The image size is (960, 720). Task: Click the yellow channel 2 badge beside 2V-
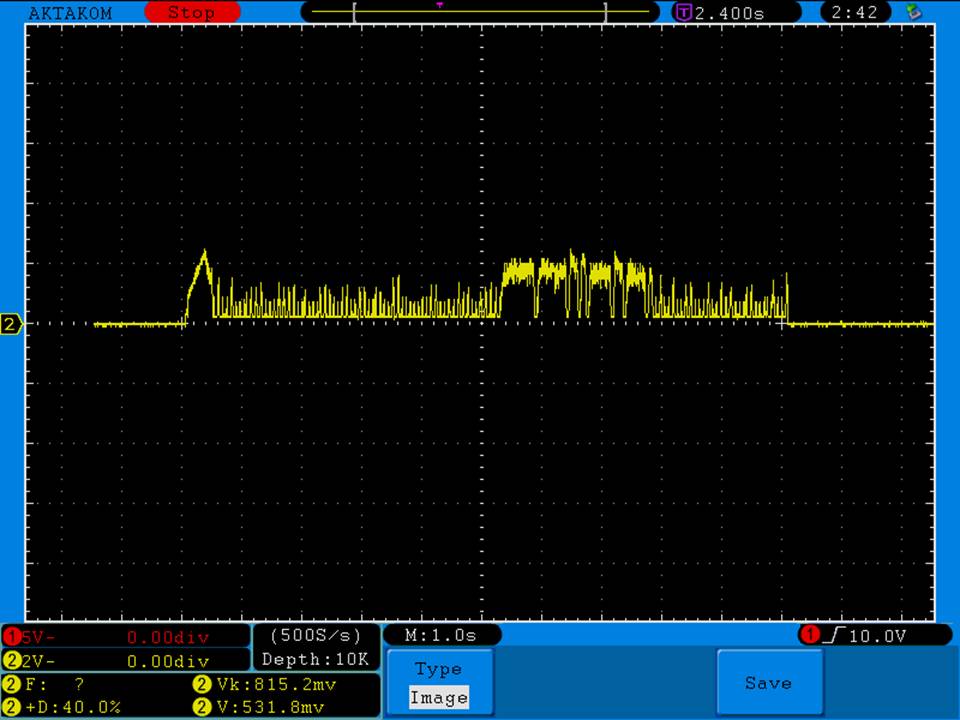[12, 661]
